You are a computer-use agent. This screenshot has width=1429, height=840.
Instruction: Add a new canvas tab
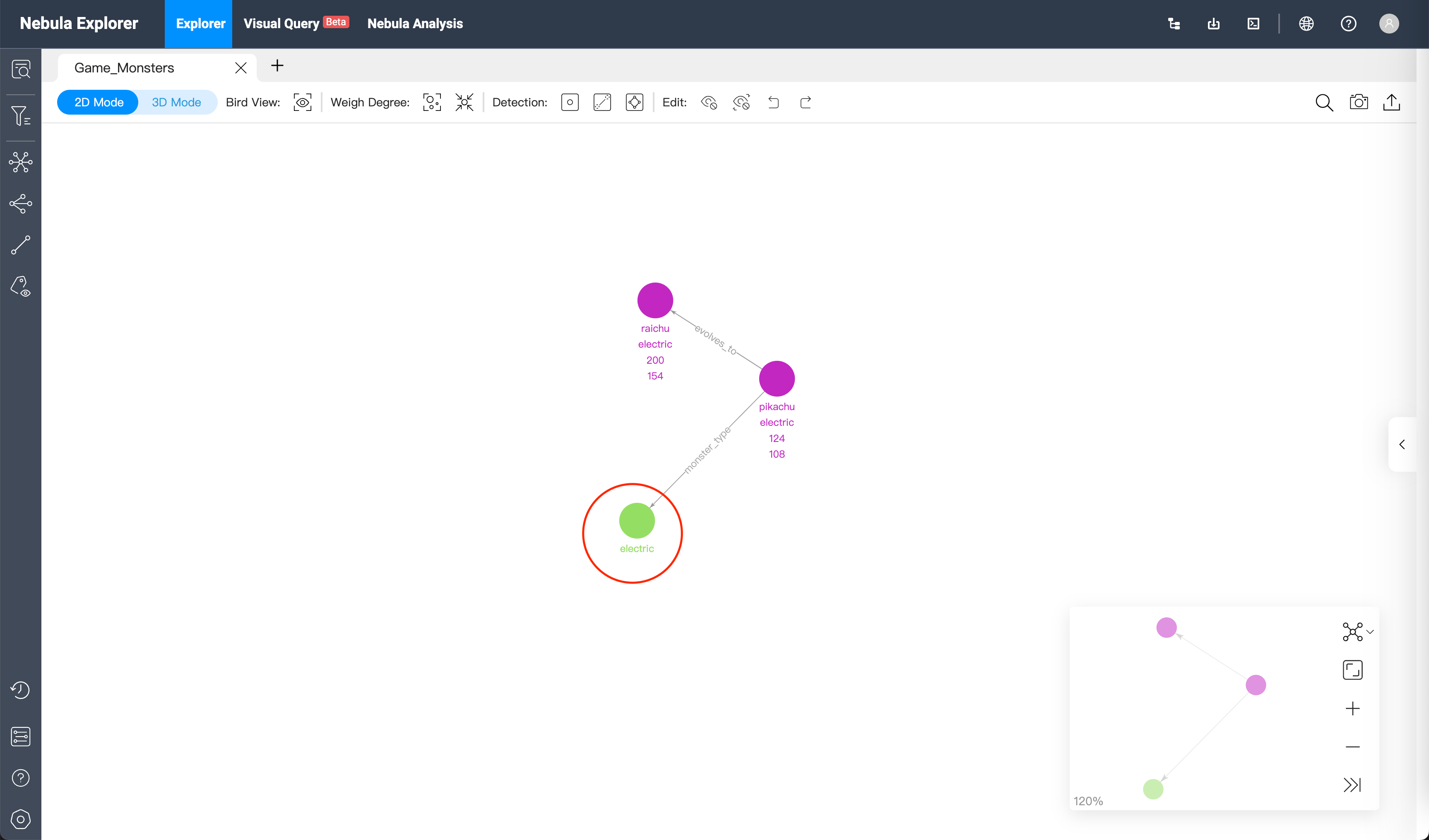pos(277,66)
